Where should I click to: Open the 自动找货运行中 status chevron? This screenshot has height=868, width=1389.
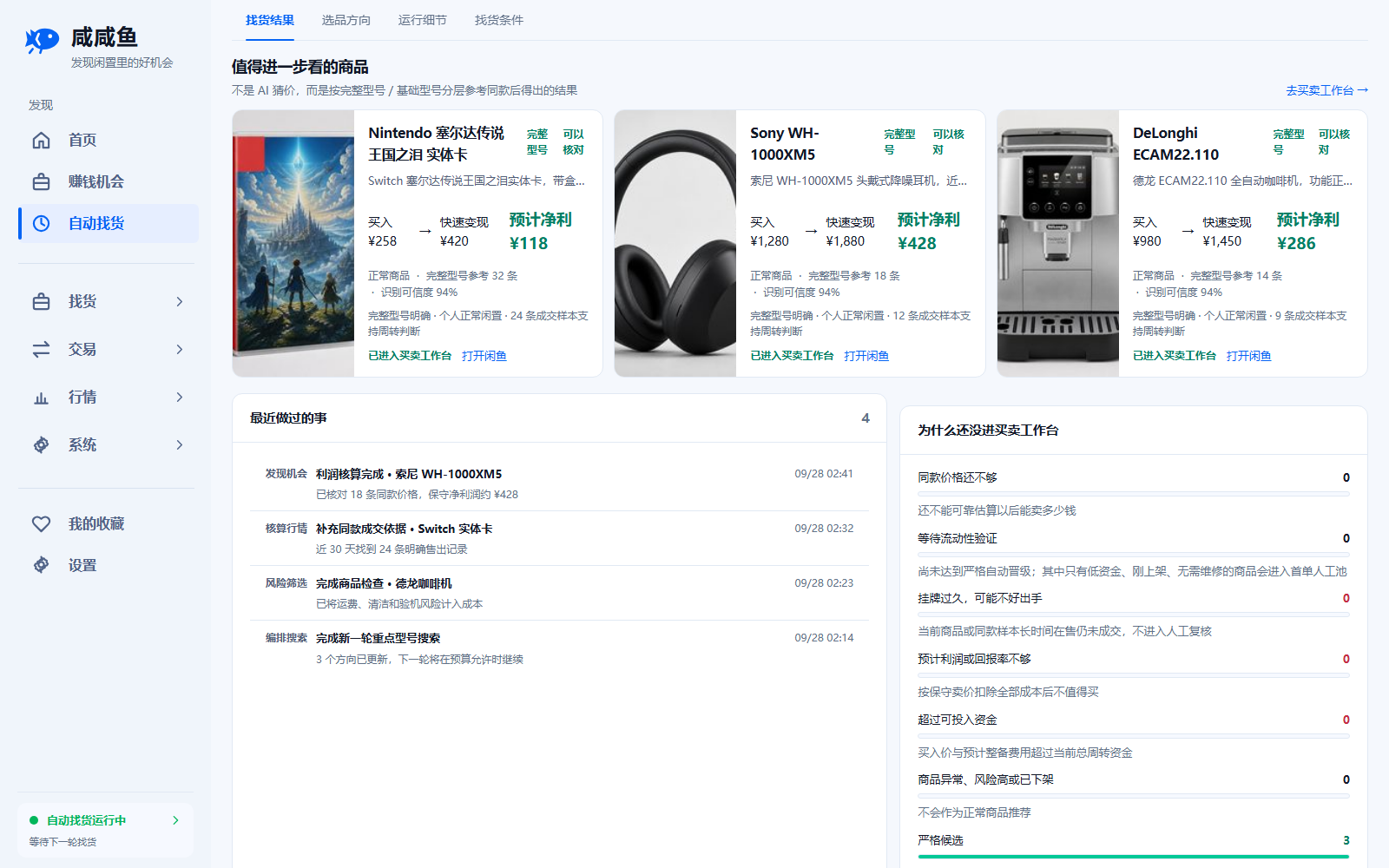point(175,820)
